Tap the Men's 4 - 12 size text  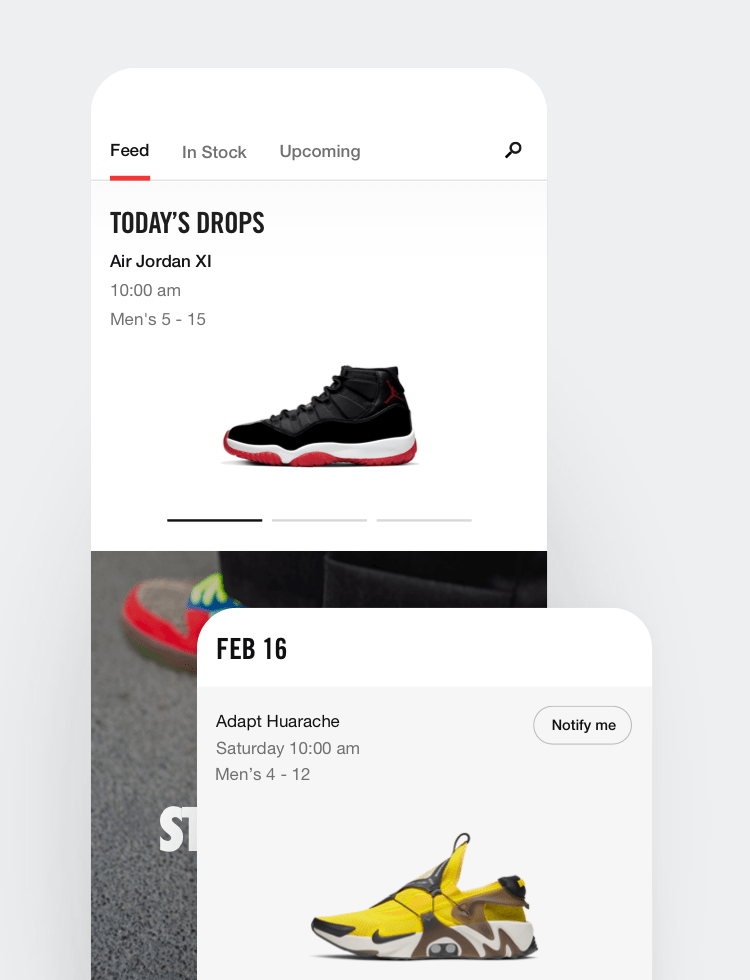(262, 774)
